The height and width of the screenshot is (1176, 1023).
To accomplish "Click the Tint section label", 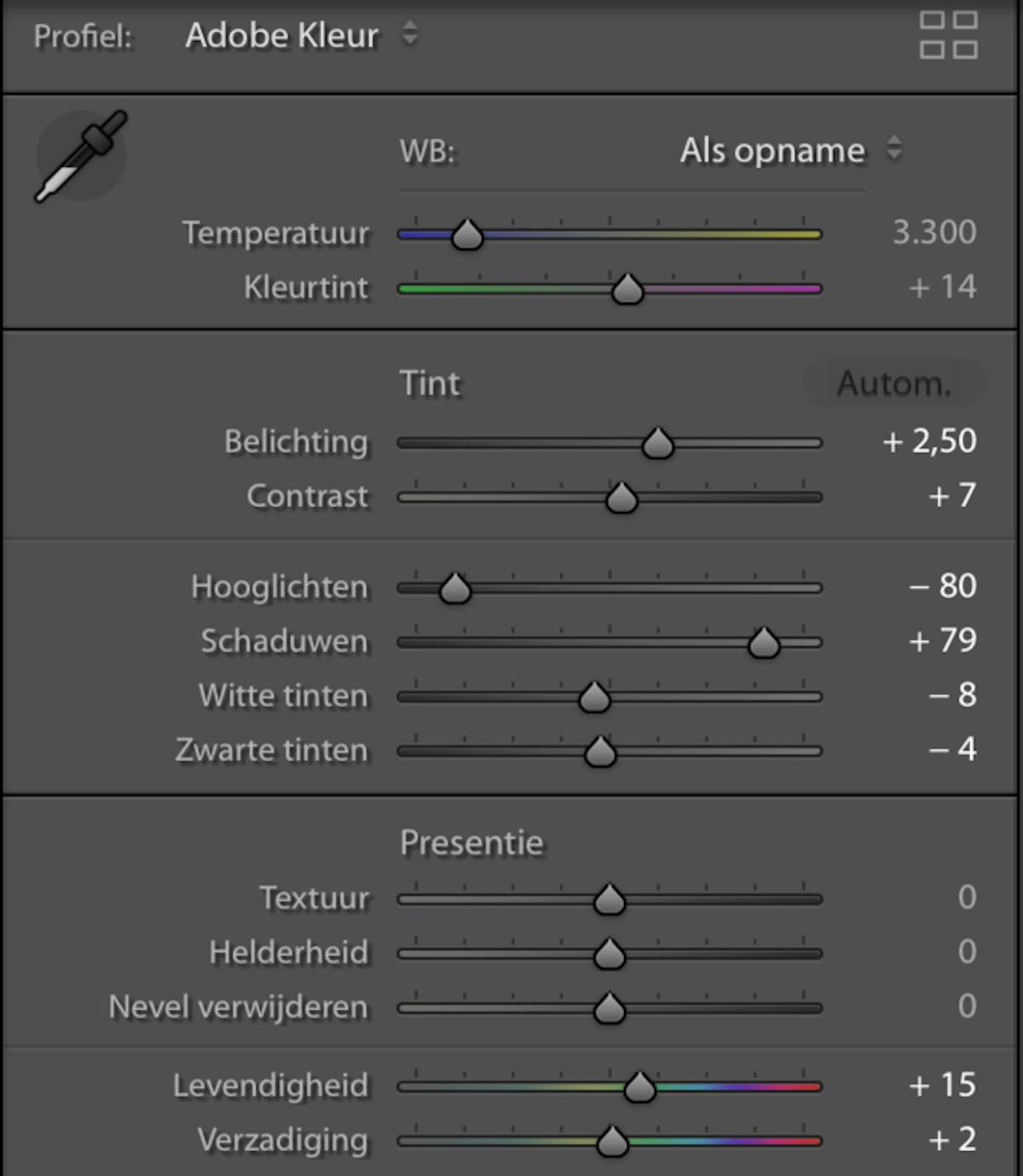I will [431, 383].
